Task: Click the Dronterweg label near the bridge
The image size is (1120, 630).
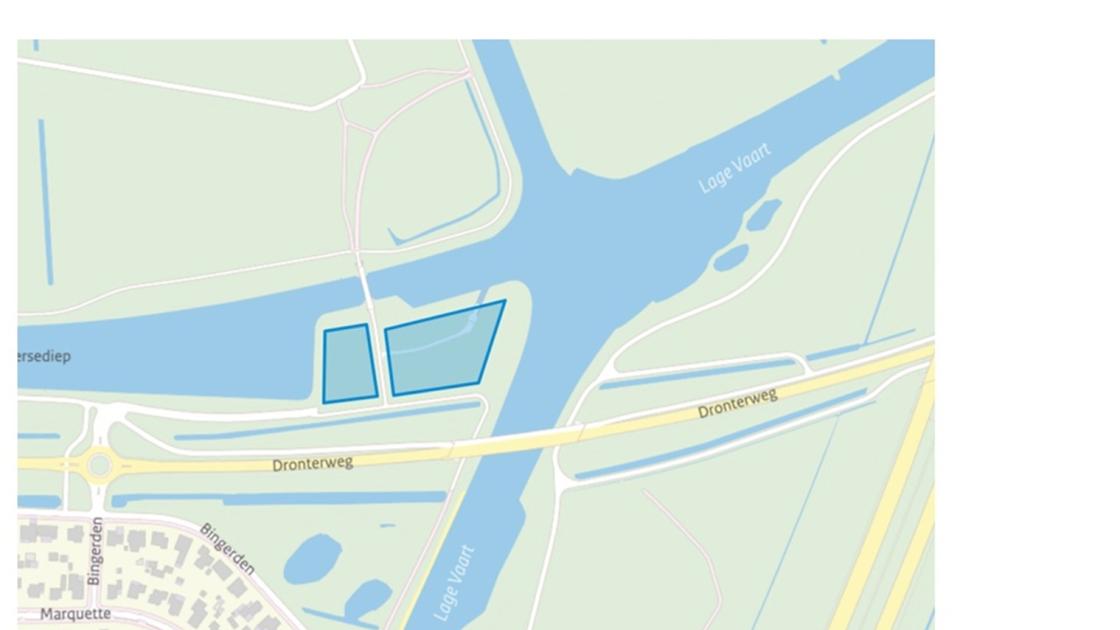Action: coord(737,403)
